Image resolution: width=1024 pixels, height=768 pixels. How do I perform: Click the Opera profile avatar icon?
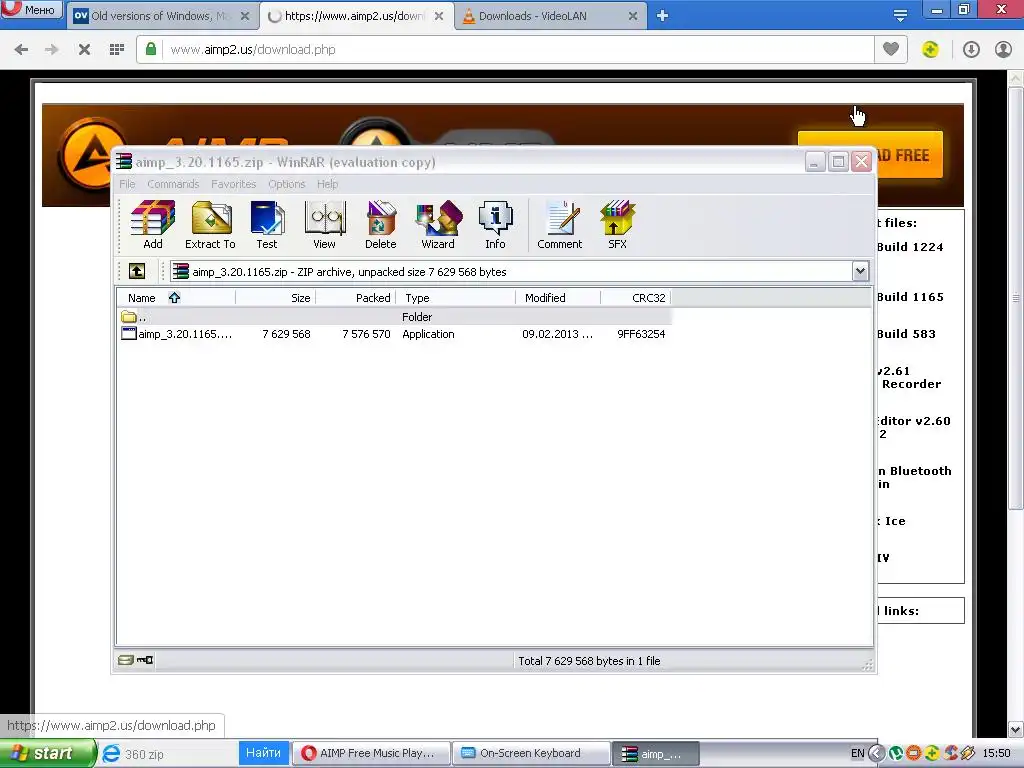point(1003,50)
